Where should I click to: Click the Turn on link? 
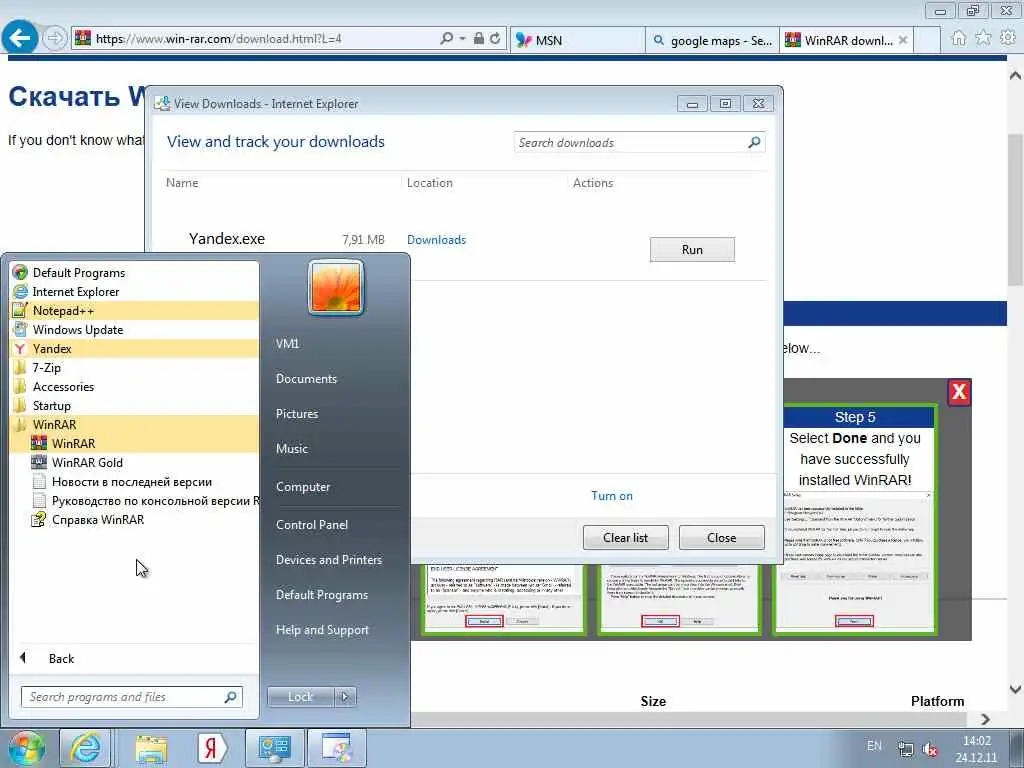click(x=612, y=496)
